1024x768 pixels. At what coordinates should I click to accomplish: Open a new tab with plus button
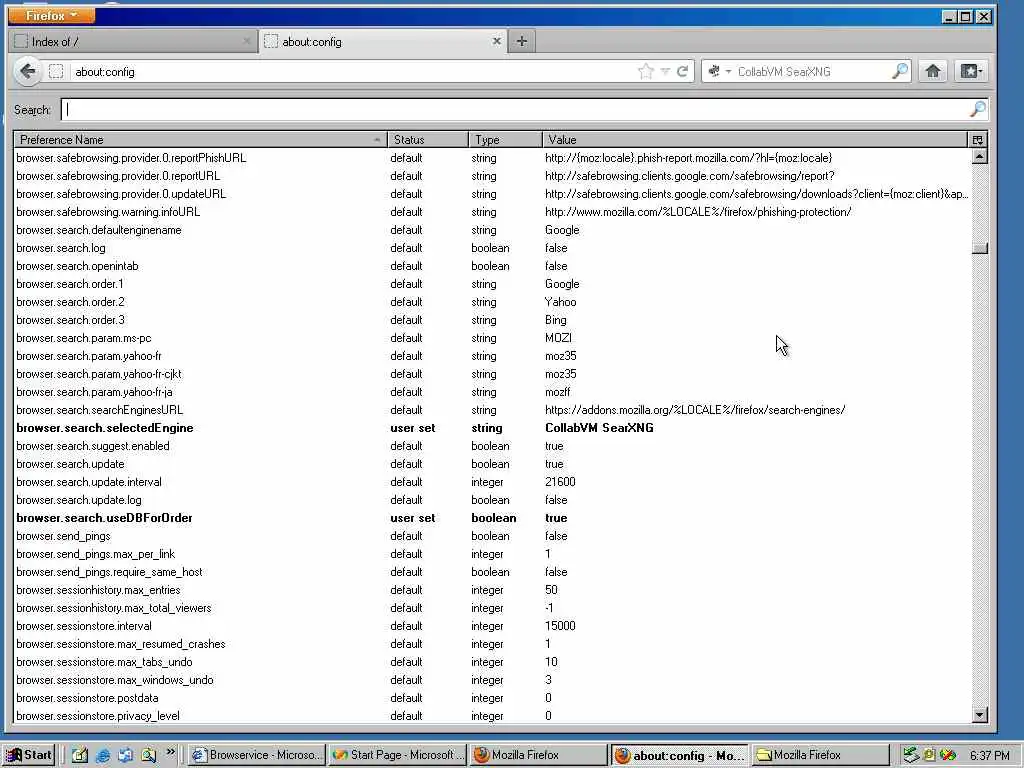[522, 41]
